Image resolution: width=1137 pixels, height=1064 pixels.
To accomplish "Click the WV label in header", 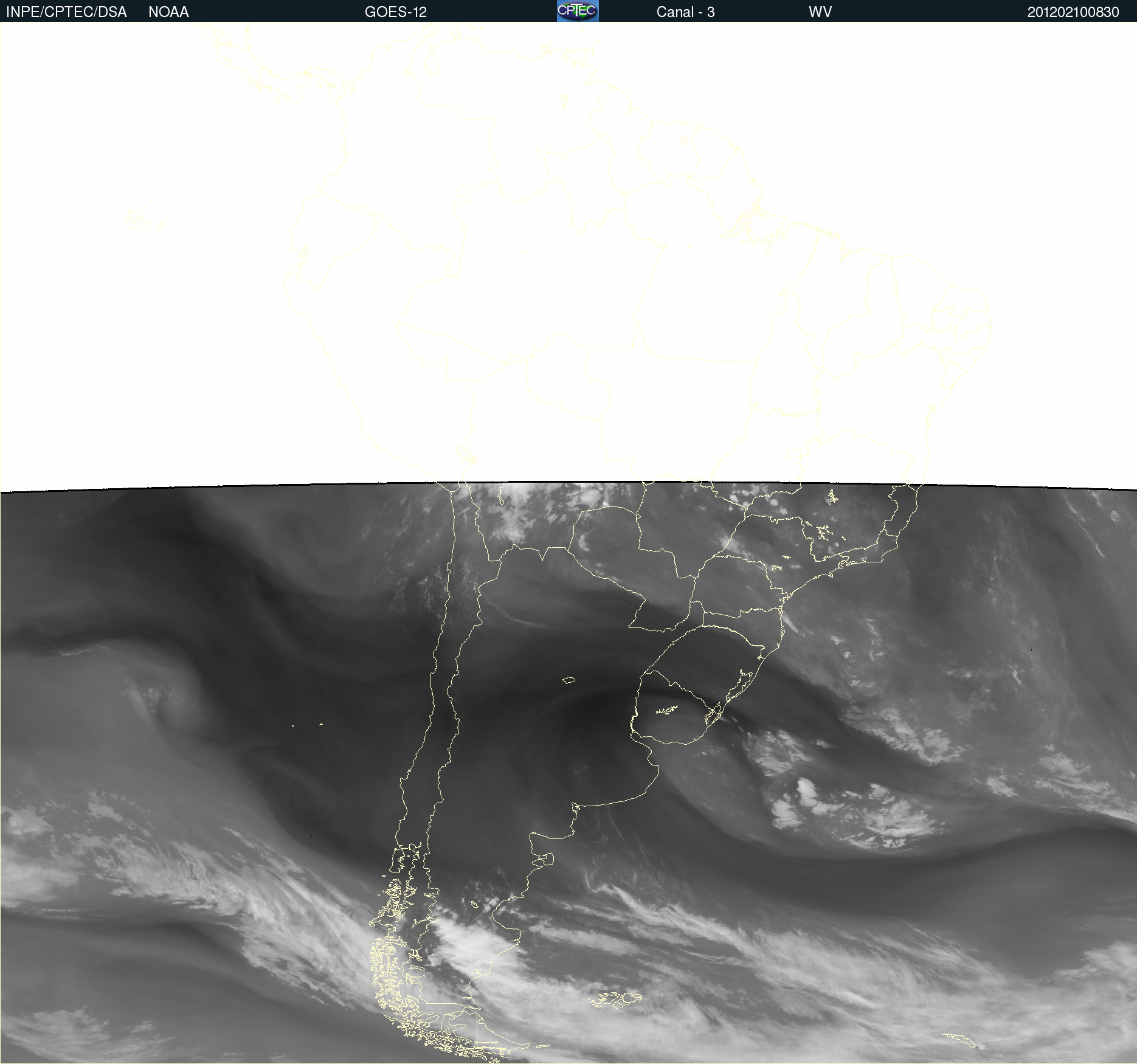I will click(820, 12).
